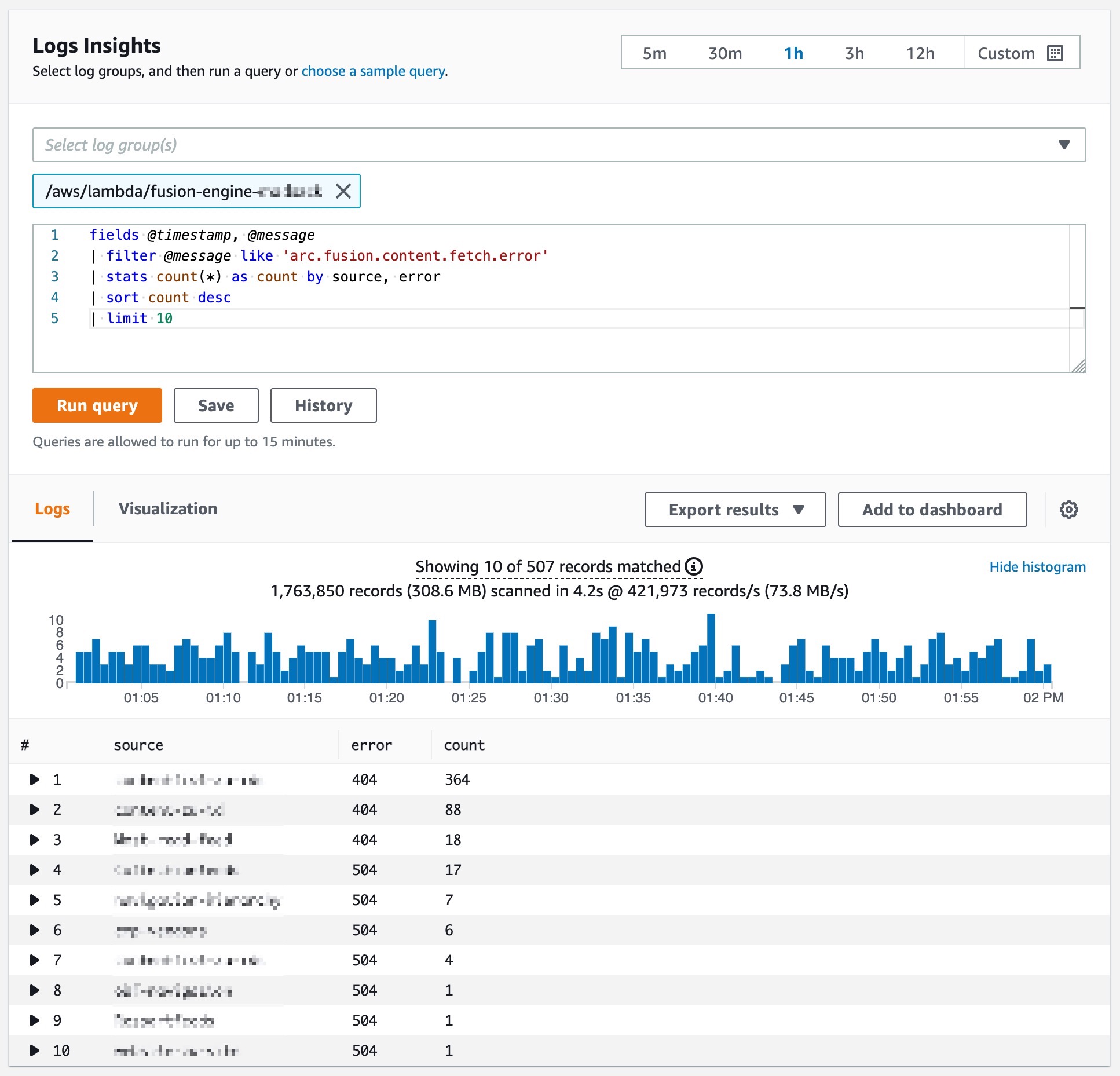Open the Select log group(s) dropdown arrow
This screenshot has width=1120, height=1076.
1064,145
